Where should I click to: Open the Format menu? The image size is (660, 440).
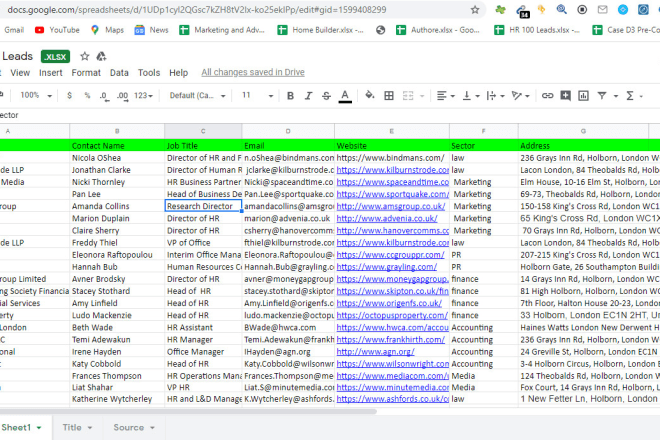pyautogui.click(x=86, y=72)
